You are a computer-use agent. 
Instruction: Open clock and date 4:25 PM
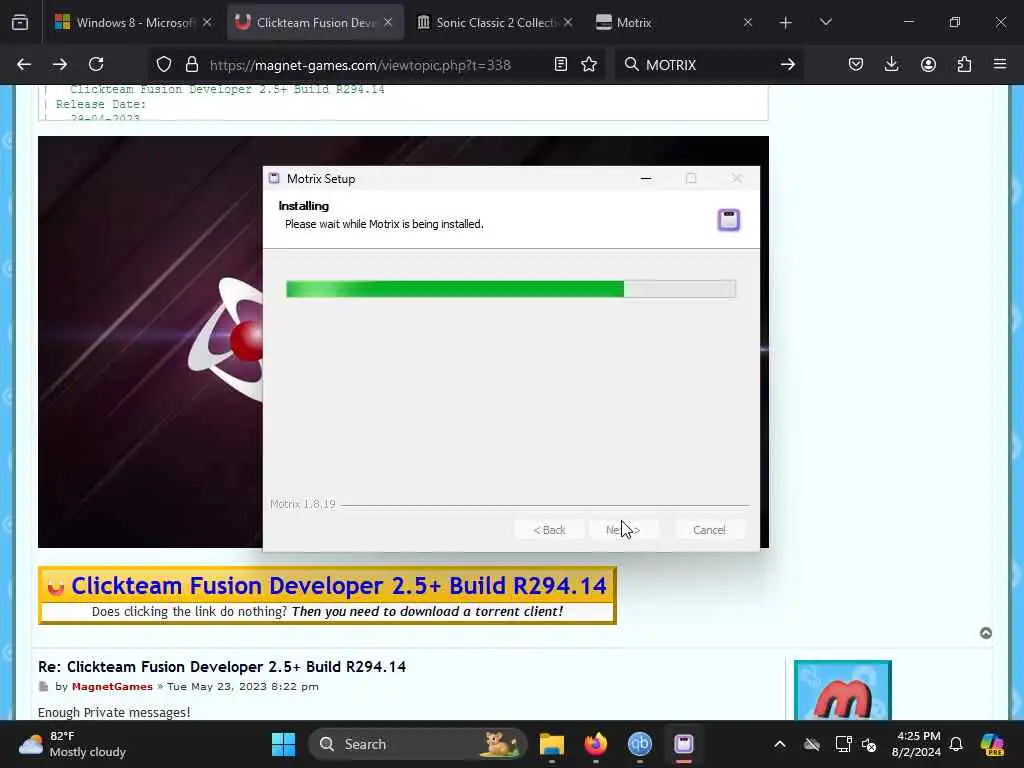click(916, 744)
